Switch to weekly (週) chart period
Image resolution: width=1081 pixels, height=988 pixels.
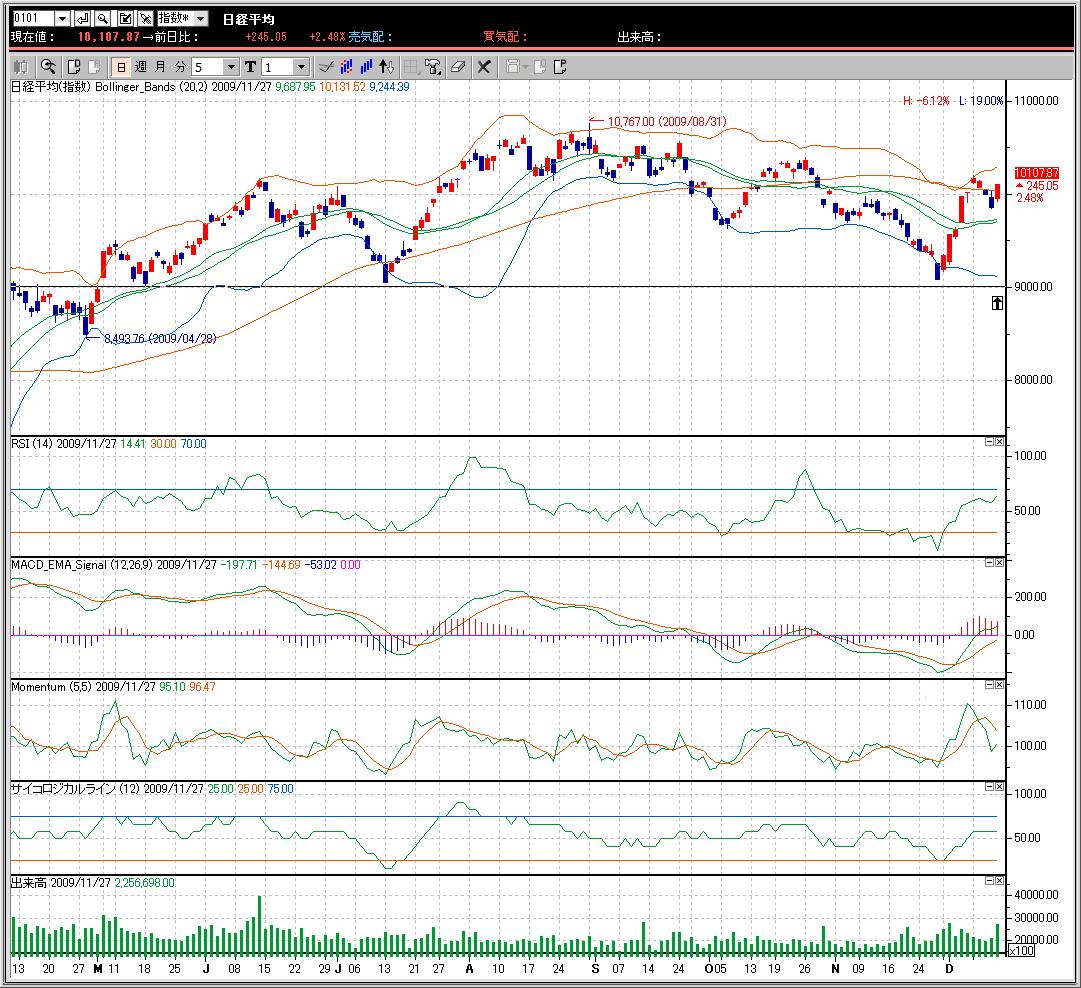[140, 67]
